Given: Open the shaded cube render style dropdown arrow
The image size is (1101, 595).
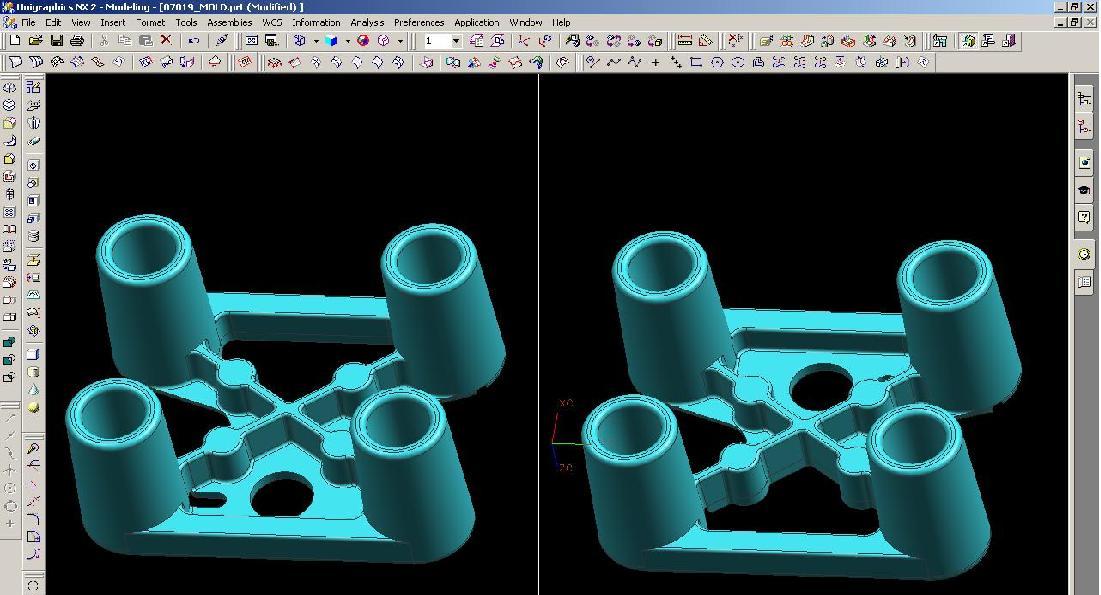Looking at the screenshot, I should [x=347, y=41].
